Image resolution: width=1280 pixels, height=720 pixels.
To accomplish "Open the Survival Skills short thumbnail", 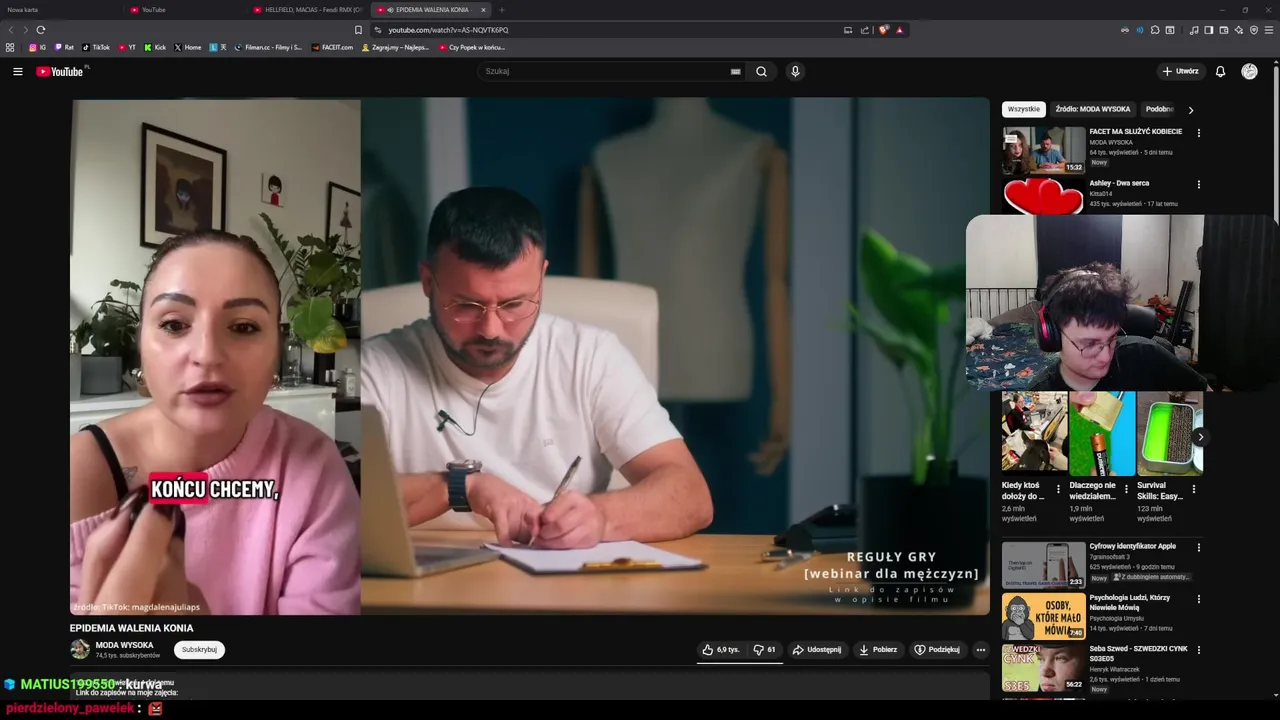I will click(x=1170, y=433).
